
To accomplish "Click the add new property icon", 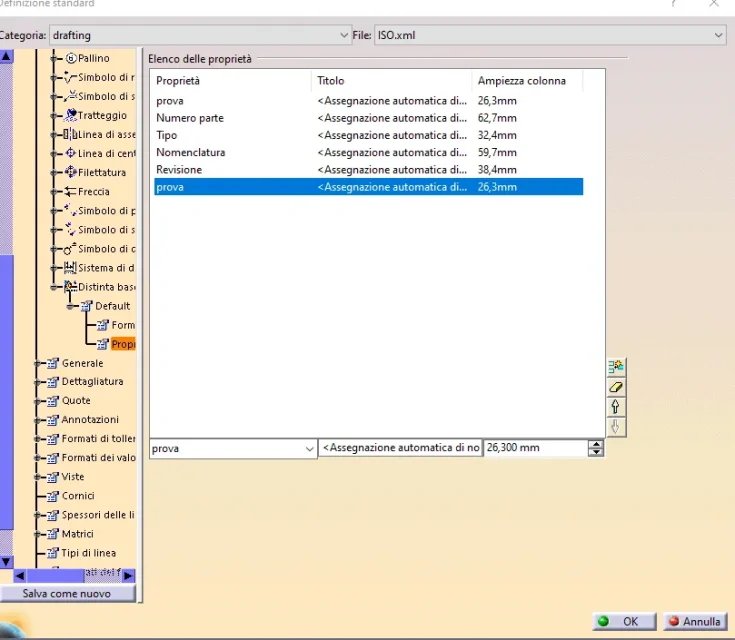I will (x=616, y=367).
